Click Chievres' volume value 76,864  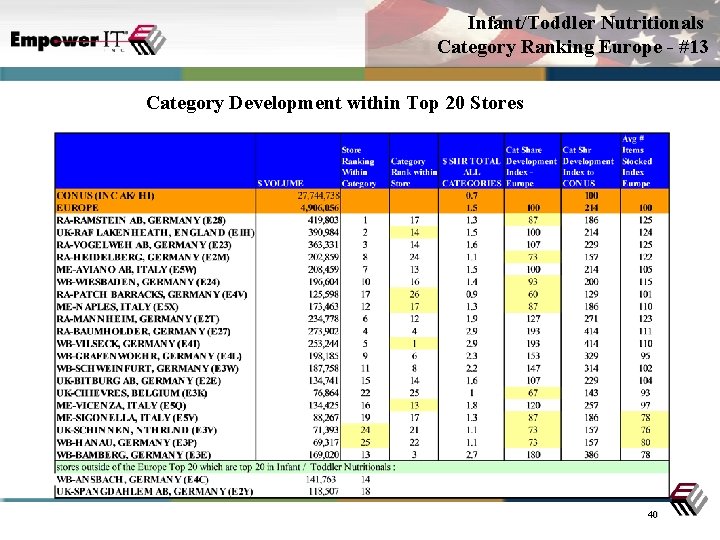pyautogui.click(x=326, y=393)
